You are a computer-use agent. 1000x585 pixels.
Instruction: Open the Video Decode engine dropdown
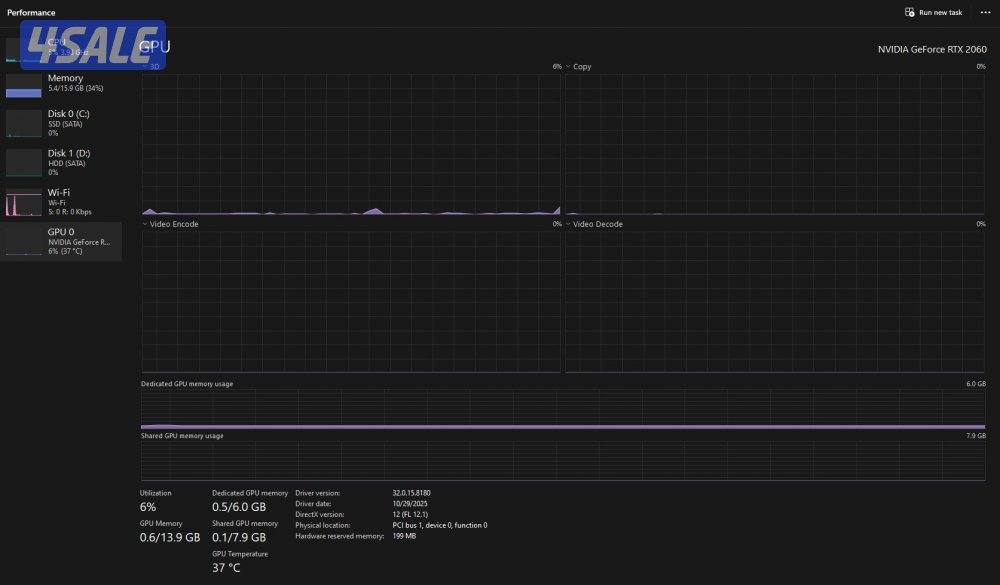[x=568, y=224]
